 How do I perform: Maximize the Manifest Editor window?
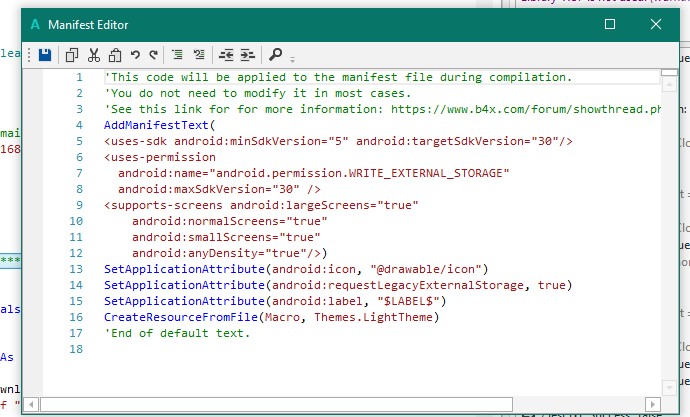coord(610,24)
